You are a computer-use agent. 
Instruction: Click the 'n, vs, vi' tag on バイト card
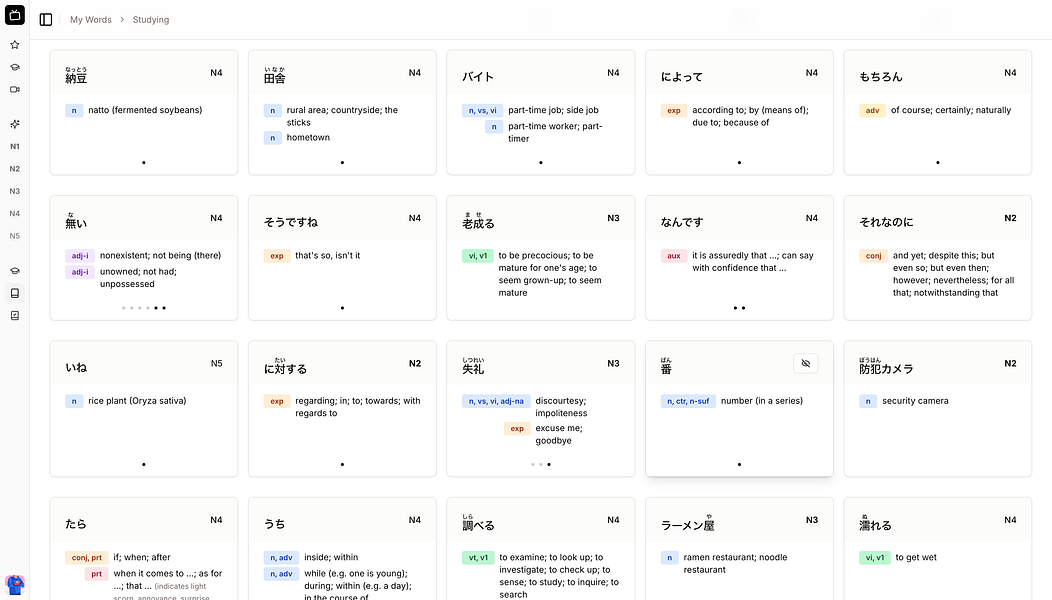482,110
